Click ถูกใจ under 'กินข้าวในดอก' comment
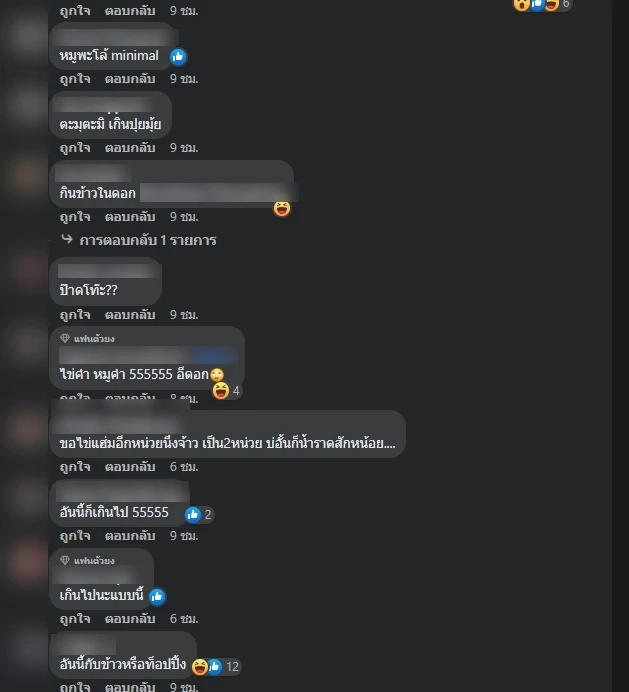 click(x=75, y=217)
